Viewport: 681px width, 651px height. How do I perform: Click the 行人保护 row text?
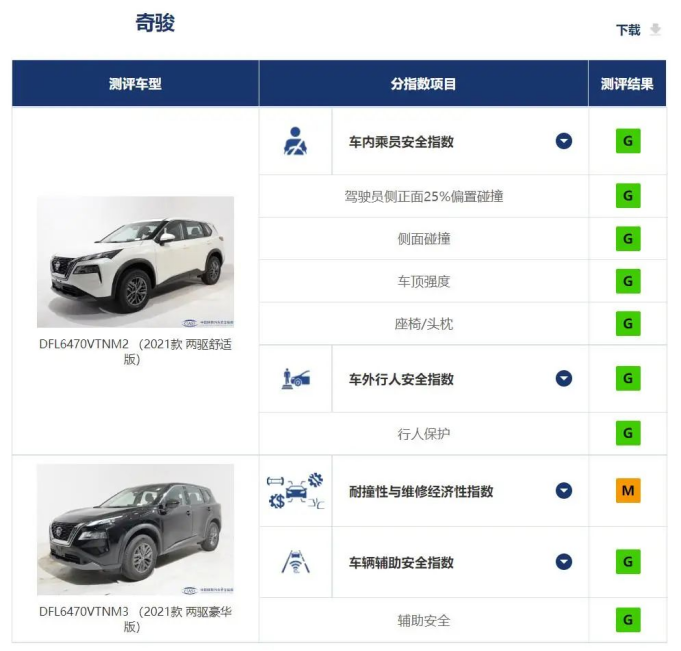coord(424,433)
